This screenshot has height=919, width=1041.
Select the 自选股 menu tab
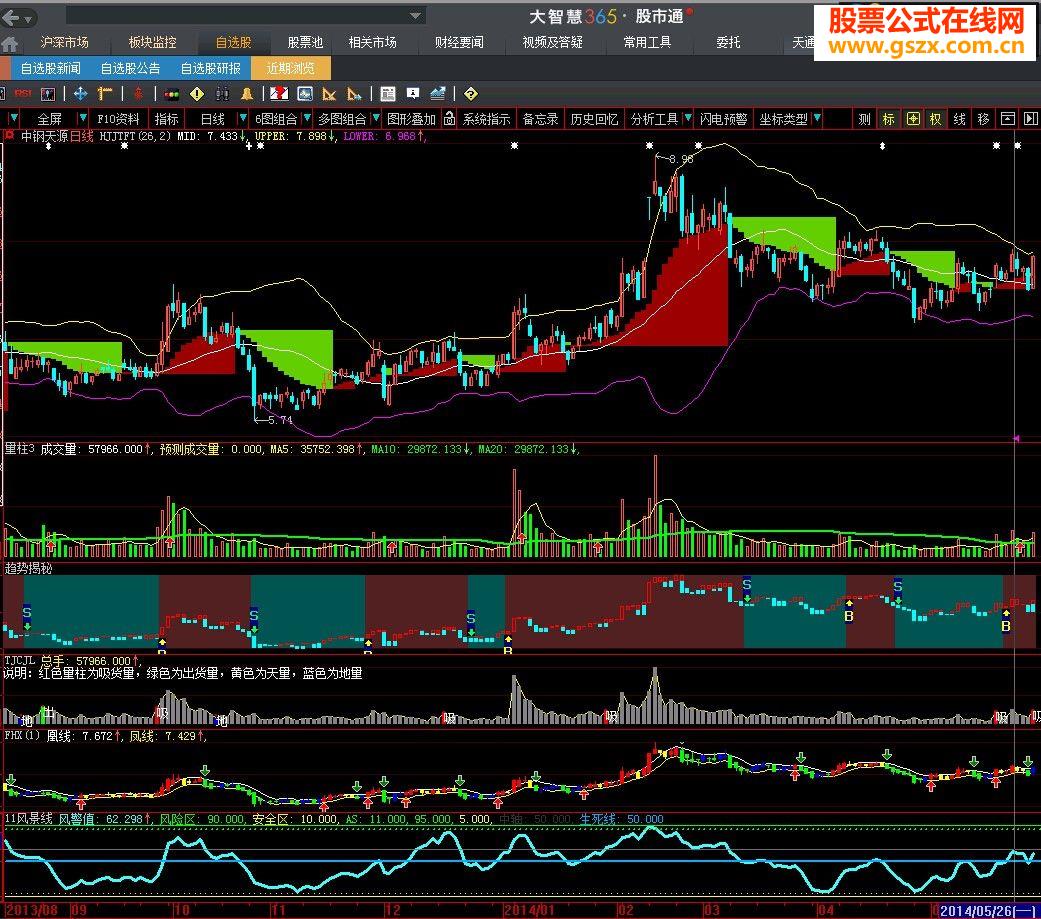[234, 42]
